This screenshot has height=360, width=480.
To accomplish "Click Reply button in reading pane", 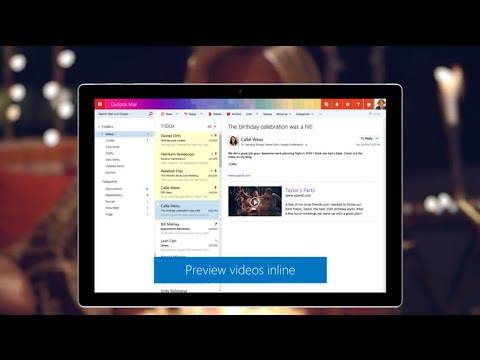I will pyautogui.click(x=366, y=138).
